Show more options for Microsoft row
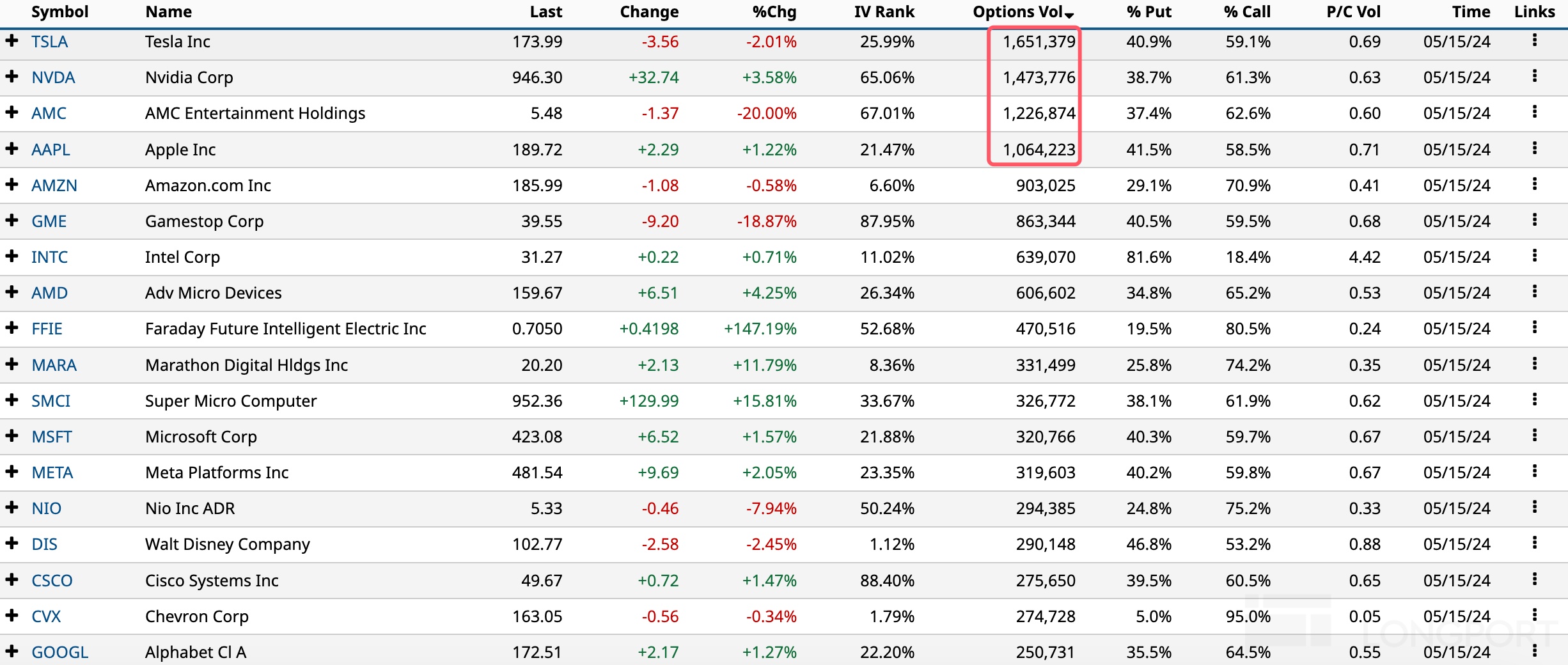This screenshot has height=665, width=1568. click(1534, 436)
